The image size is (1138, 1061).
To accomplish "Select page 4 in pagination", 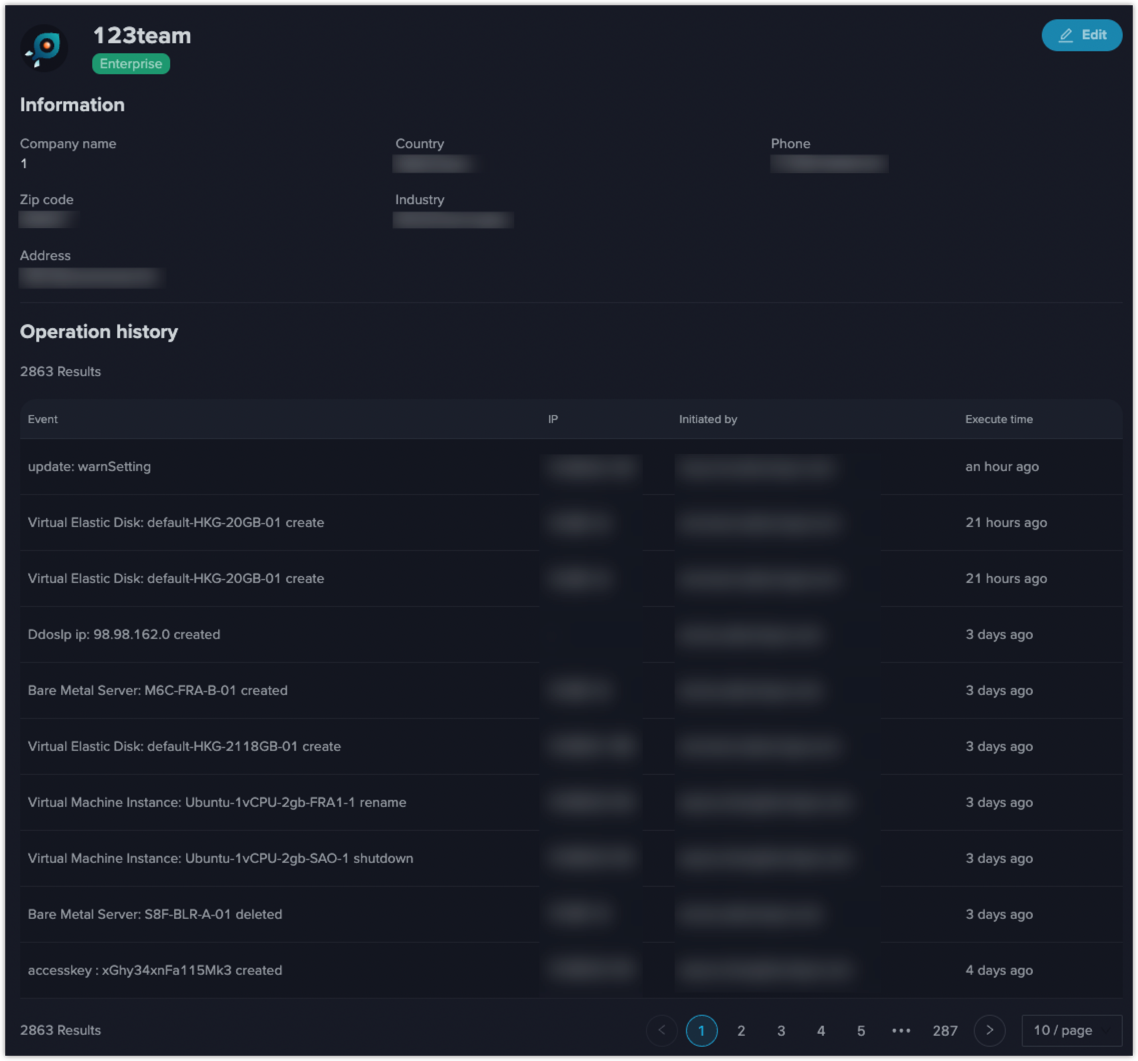I will pyautogui.click(x=821, y=1030).
